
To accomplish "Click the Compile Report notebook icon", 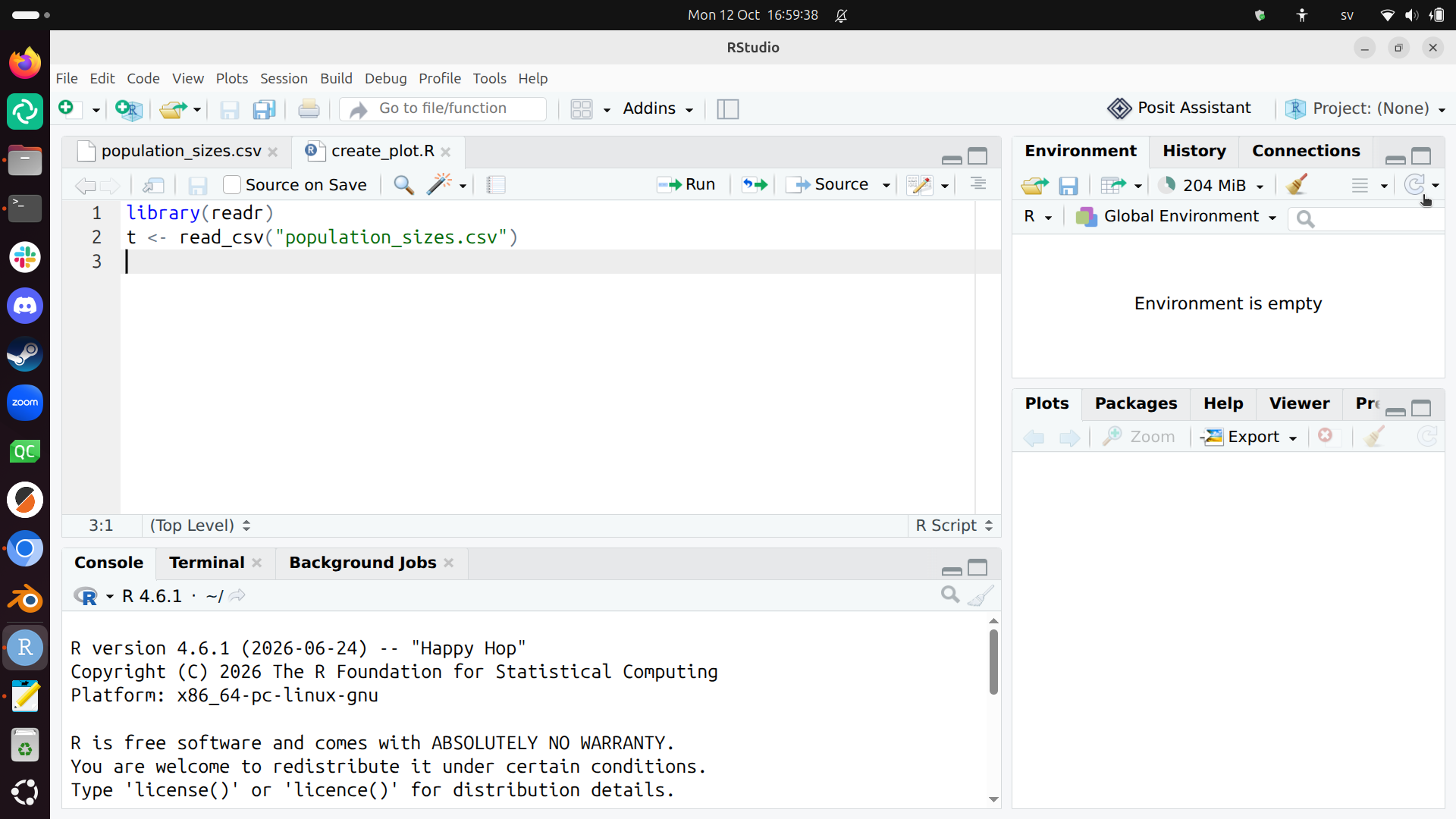I will (x=496, y=185).
